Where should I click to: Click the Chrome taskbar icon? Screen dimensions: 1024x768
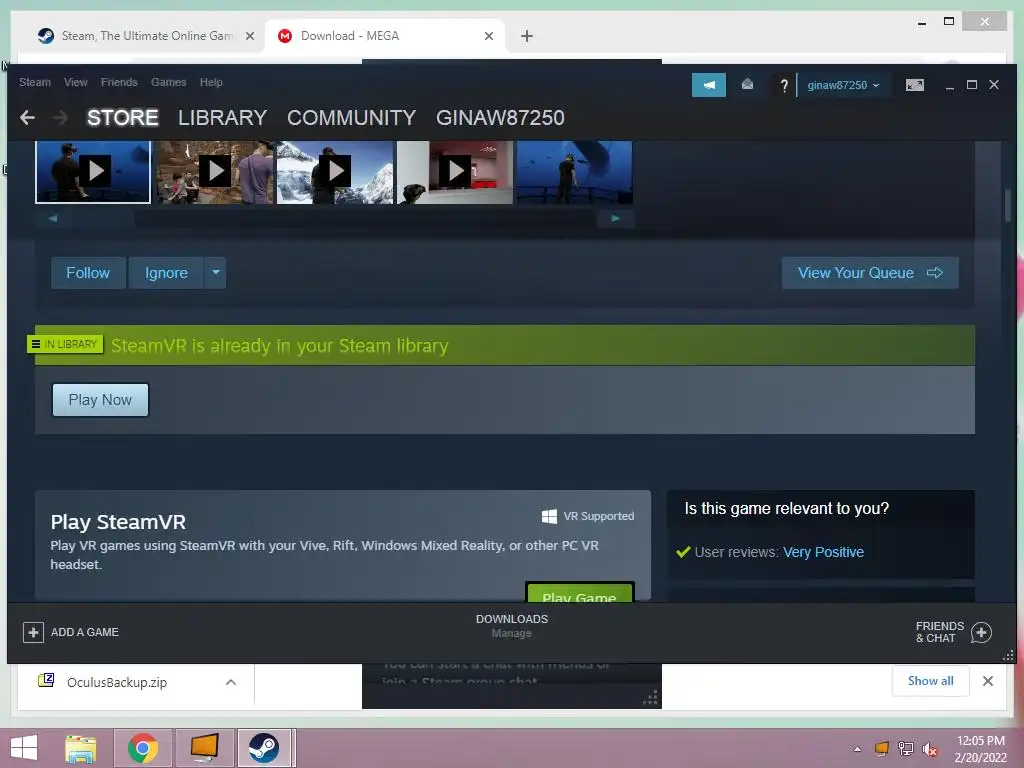(x=142, y=748)
